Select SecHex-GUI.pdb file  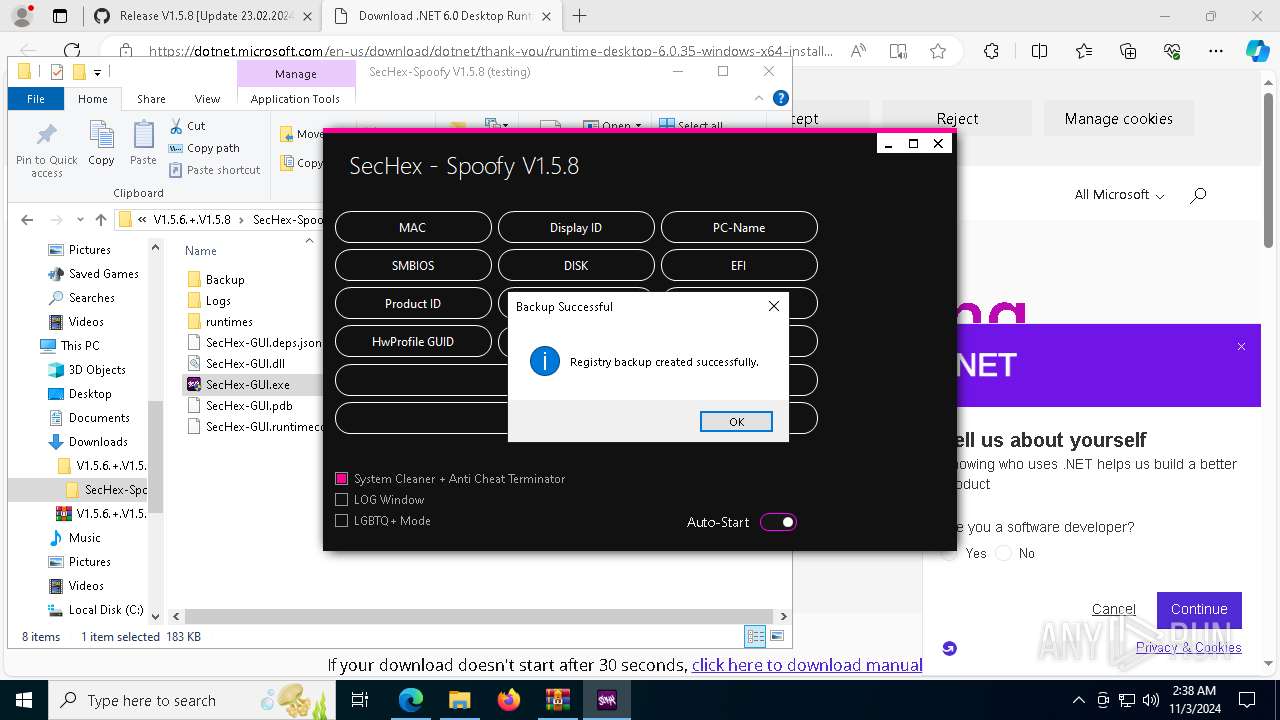point(248,405)
